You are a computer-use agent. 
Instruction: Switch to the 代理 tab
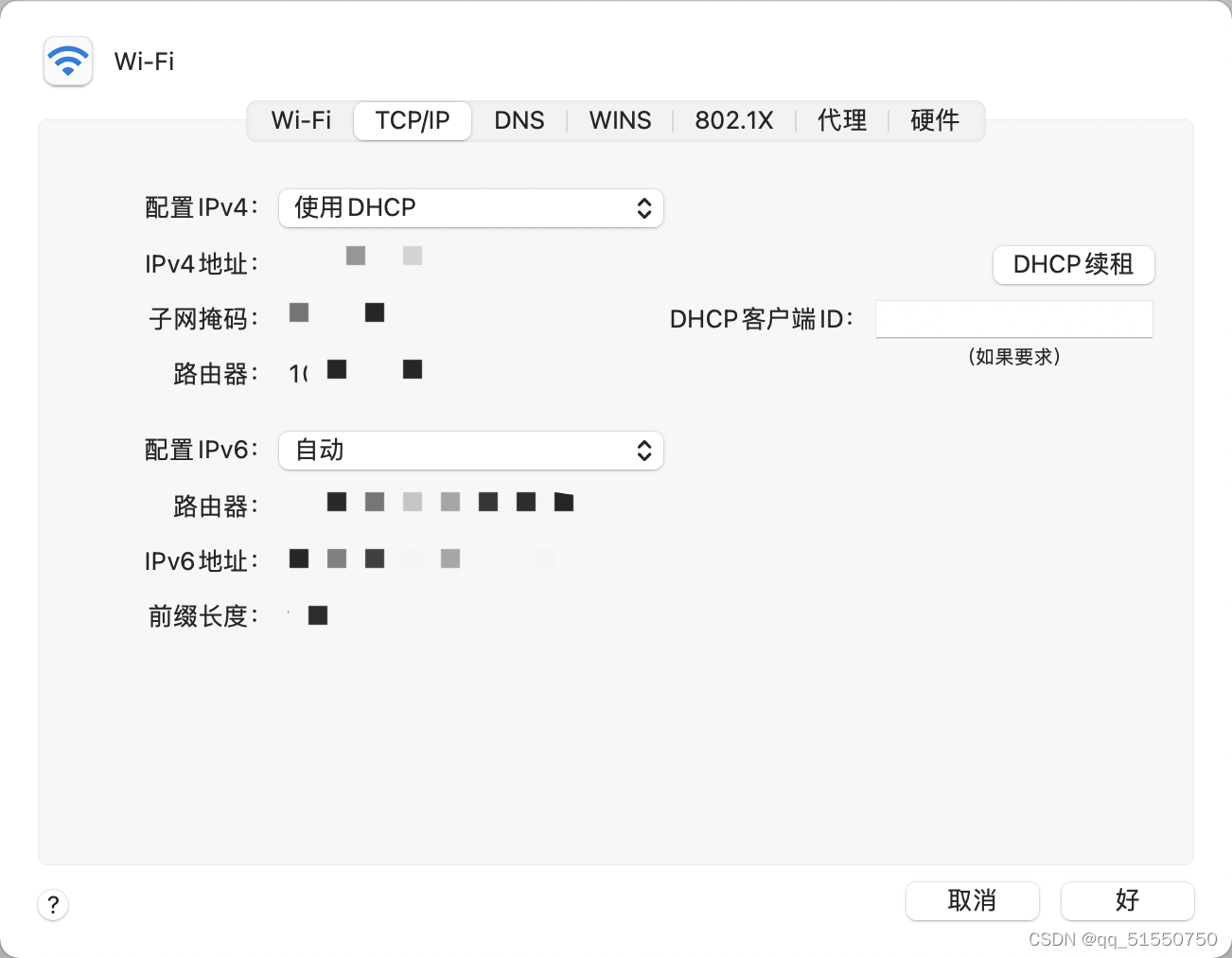point(842,120)
